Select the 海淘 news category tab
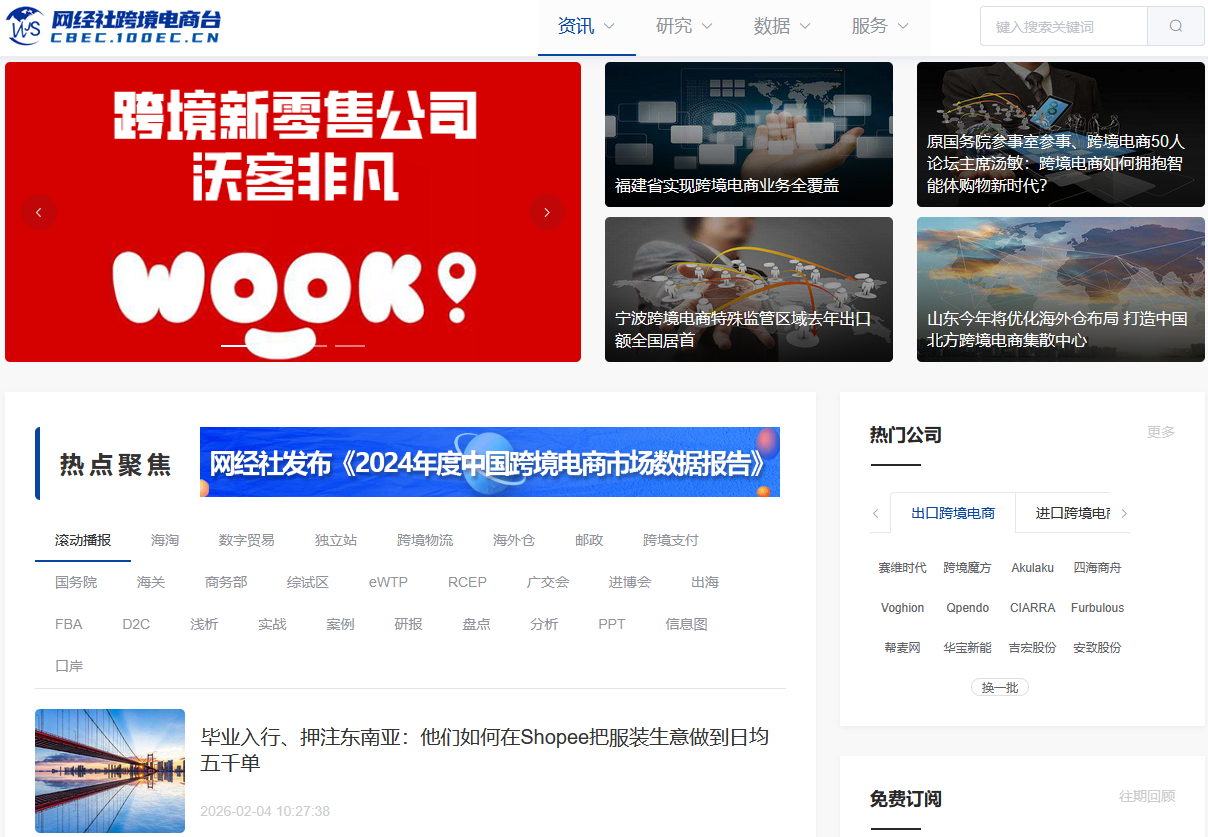 [x=164, y=539]
